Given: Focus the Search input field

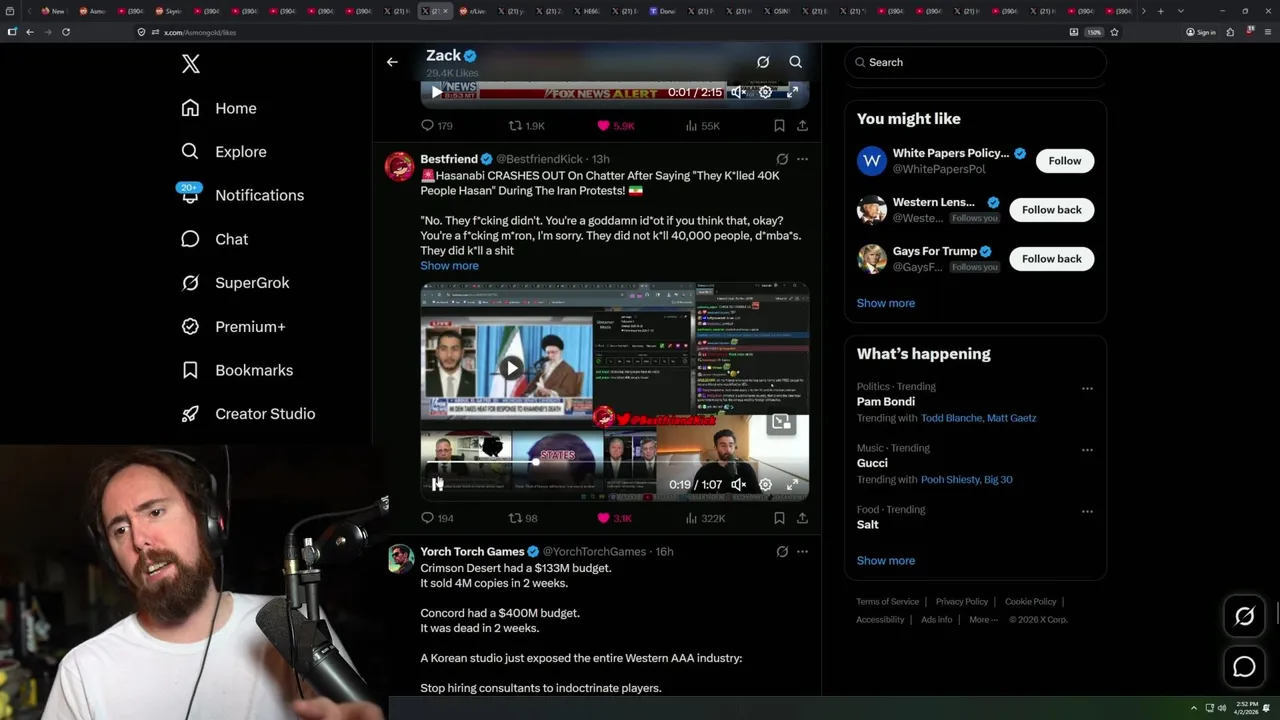Looking at the screenshot, I should (975, 62).
